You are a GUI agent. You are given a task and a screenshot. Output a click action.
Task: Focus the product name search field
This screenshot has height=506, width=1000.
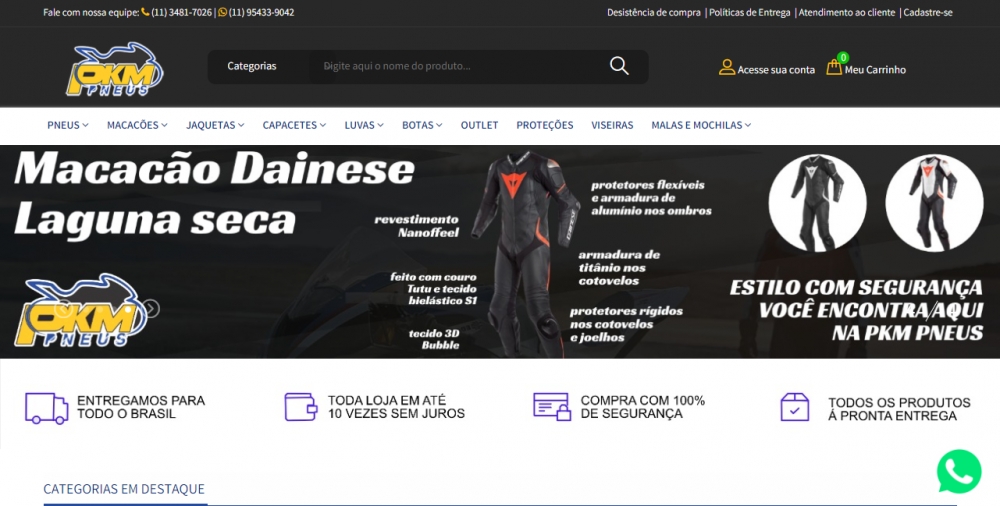pyautogui.click(x=459, y=66)
